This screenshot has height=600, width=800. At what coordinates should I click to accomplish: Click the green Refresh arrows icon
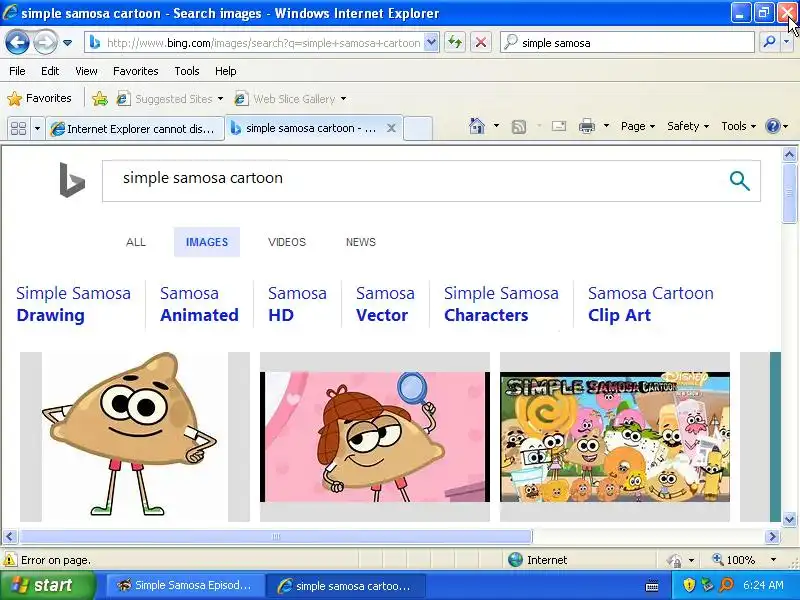(455, 42)
